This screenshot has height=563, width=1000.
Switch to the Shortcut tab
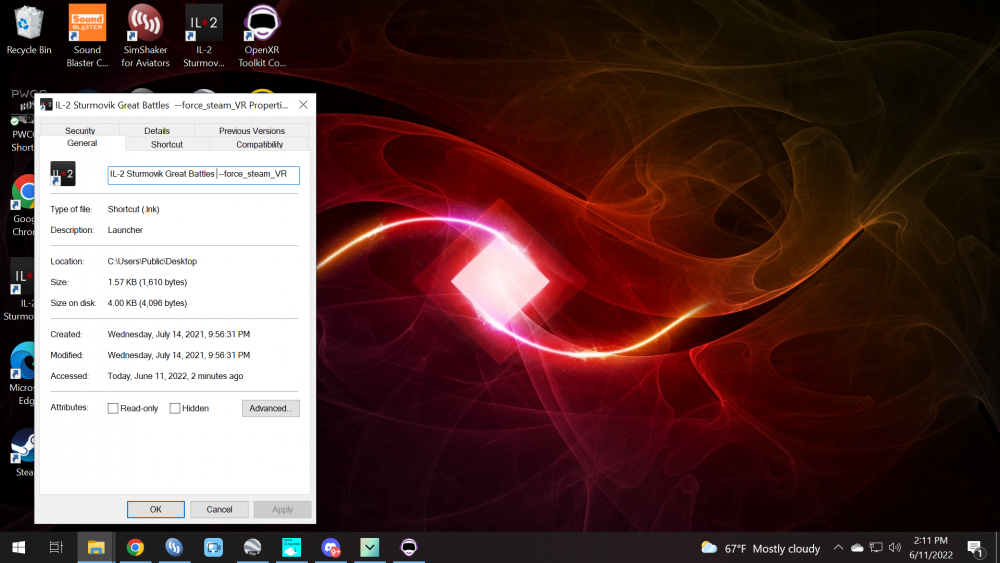pyautogui.click(x=167, y=144)
